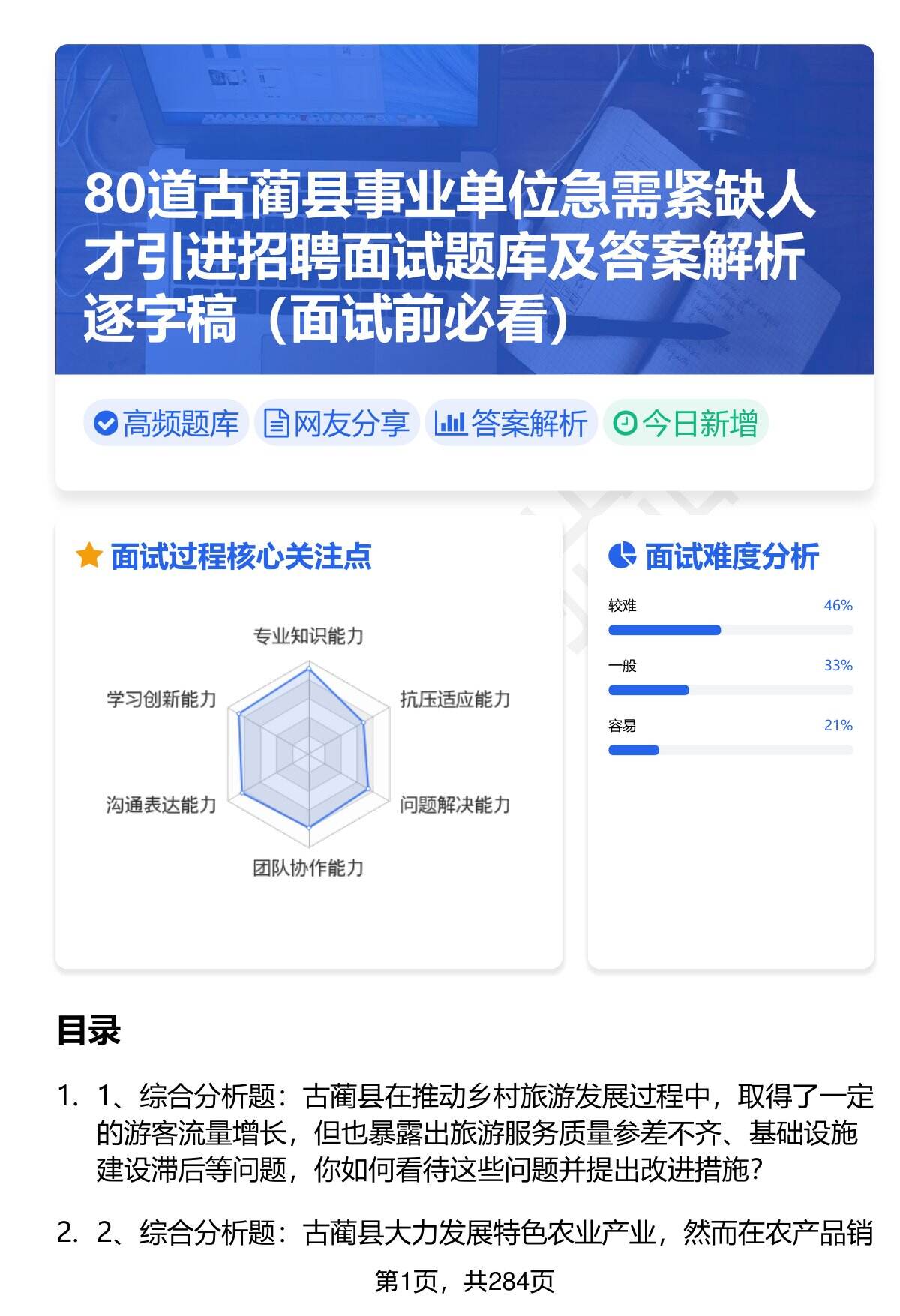The width and height of the screenshot is (900, 1316).
Task: Select the 高频题库 tag
Action: (x=166, y=424)
